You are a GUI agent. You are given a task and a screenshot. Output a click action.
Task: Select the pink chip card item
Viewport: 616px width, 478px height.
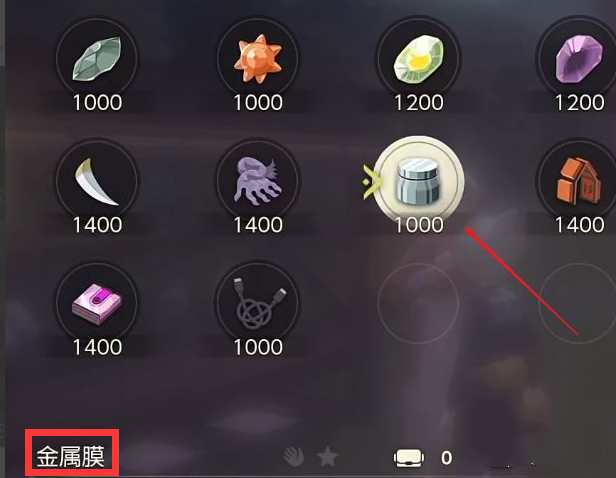tap(97, 303)
